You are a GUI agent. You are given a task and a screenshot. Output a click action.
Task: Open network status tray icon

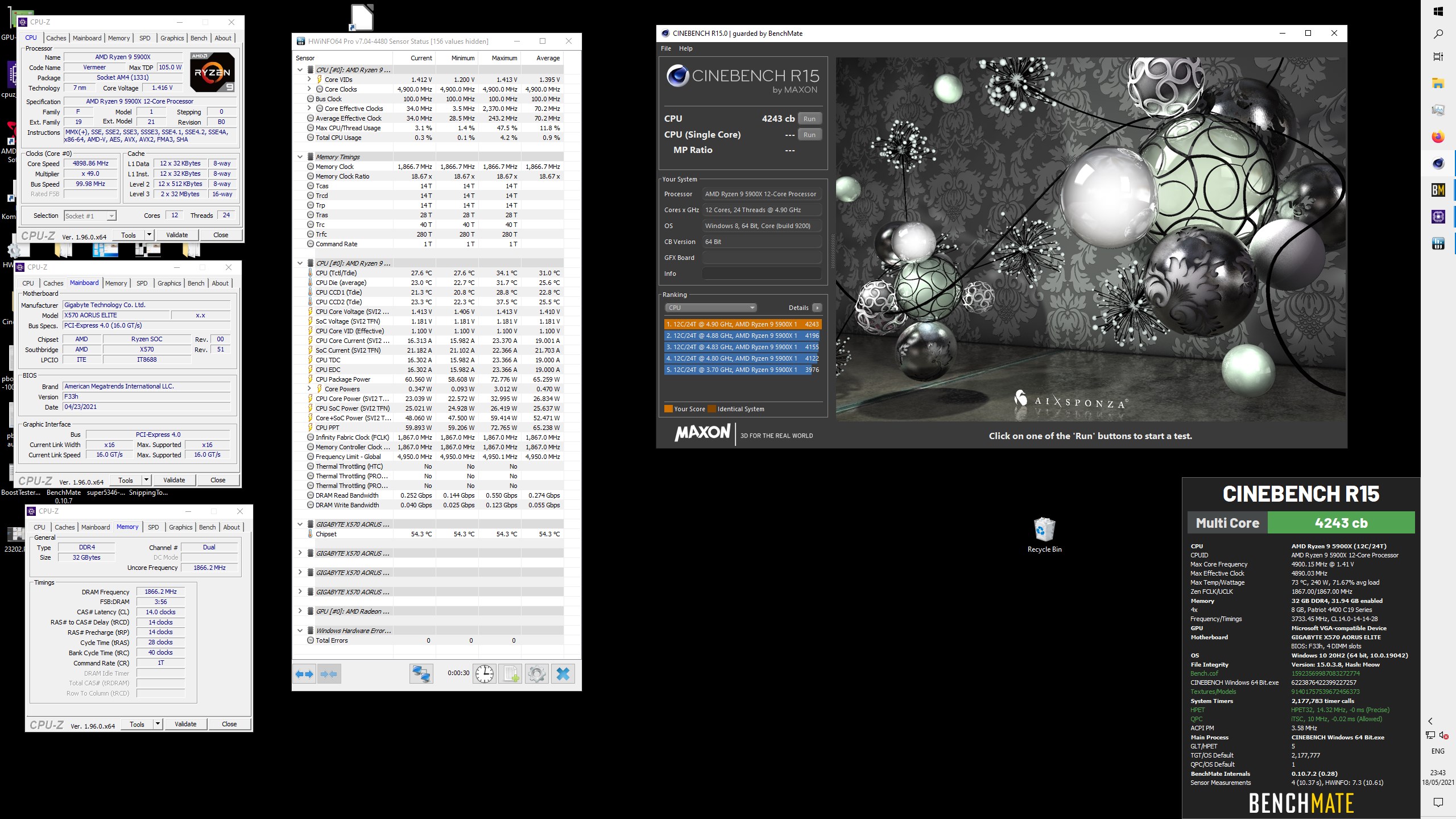coord(1430,735)
